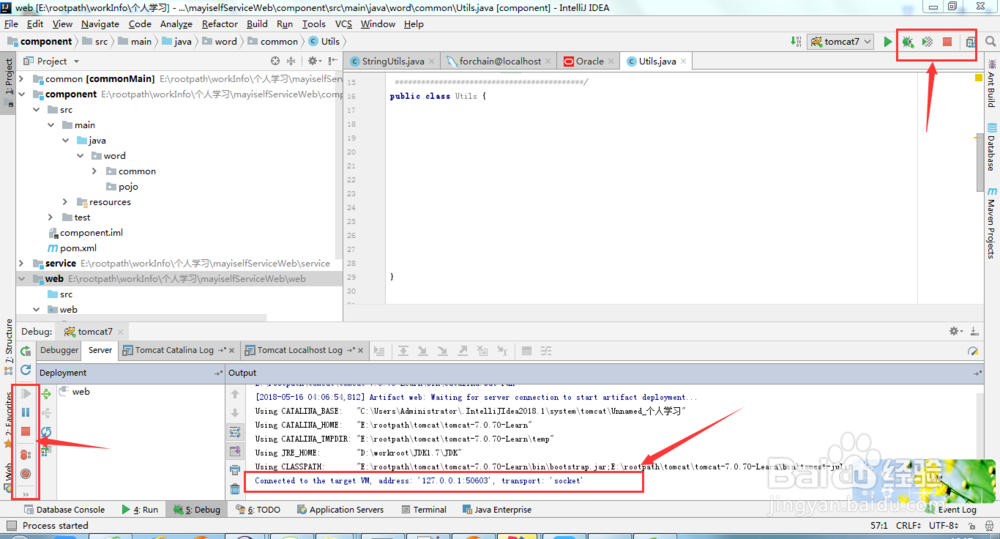Open the Database Console tool window
This screenshot has height=539, width=1000.
point(64,510)
